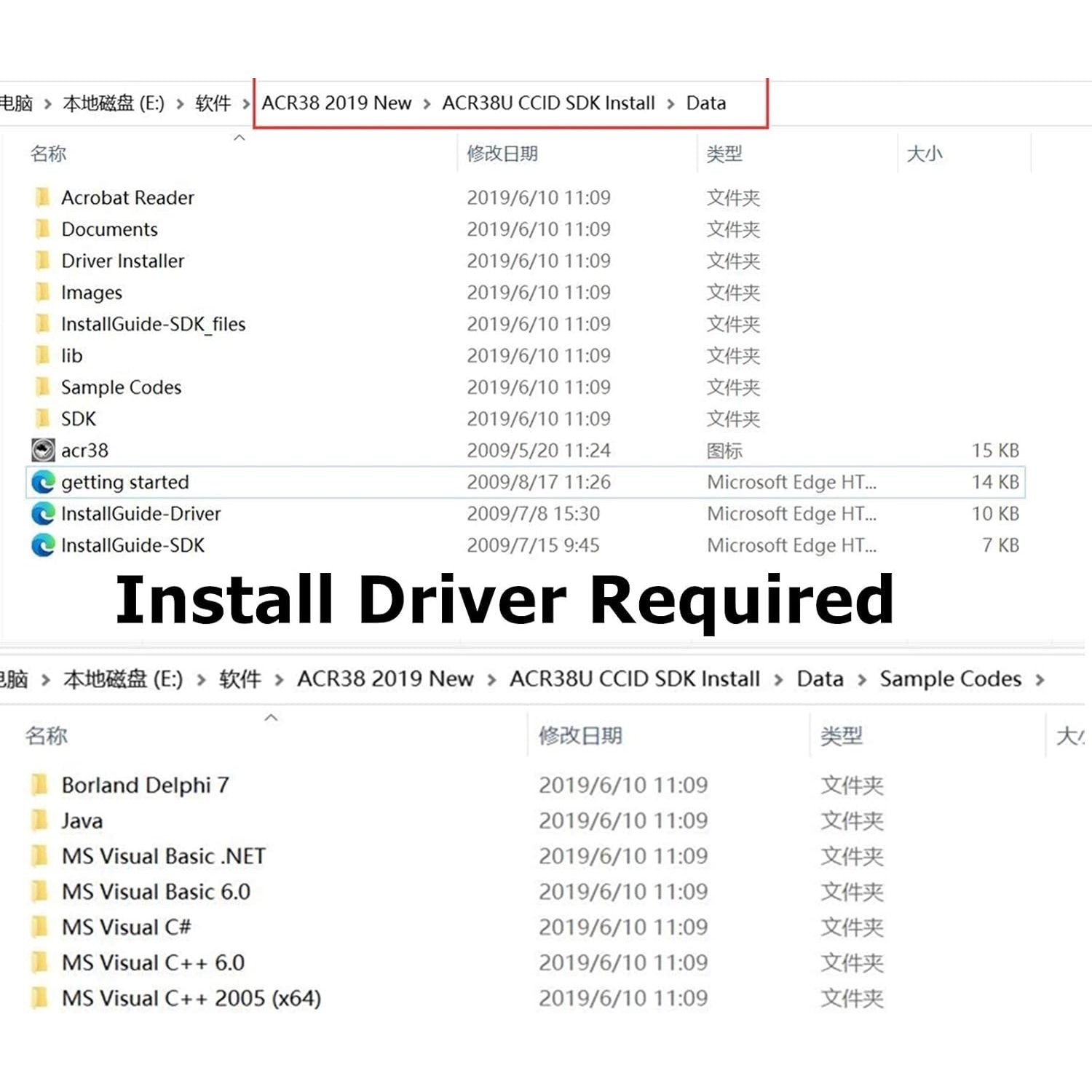Viewport: 1092px width, 1092px height.
Task: Open the Sample Codes folder
Action: [121, 387]
